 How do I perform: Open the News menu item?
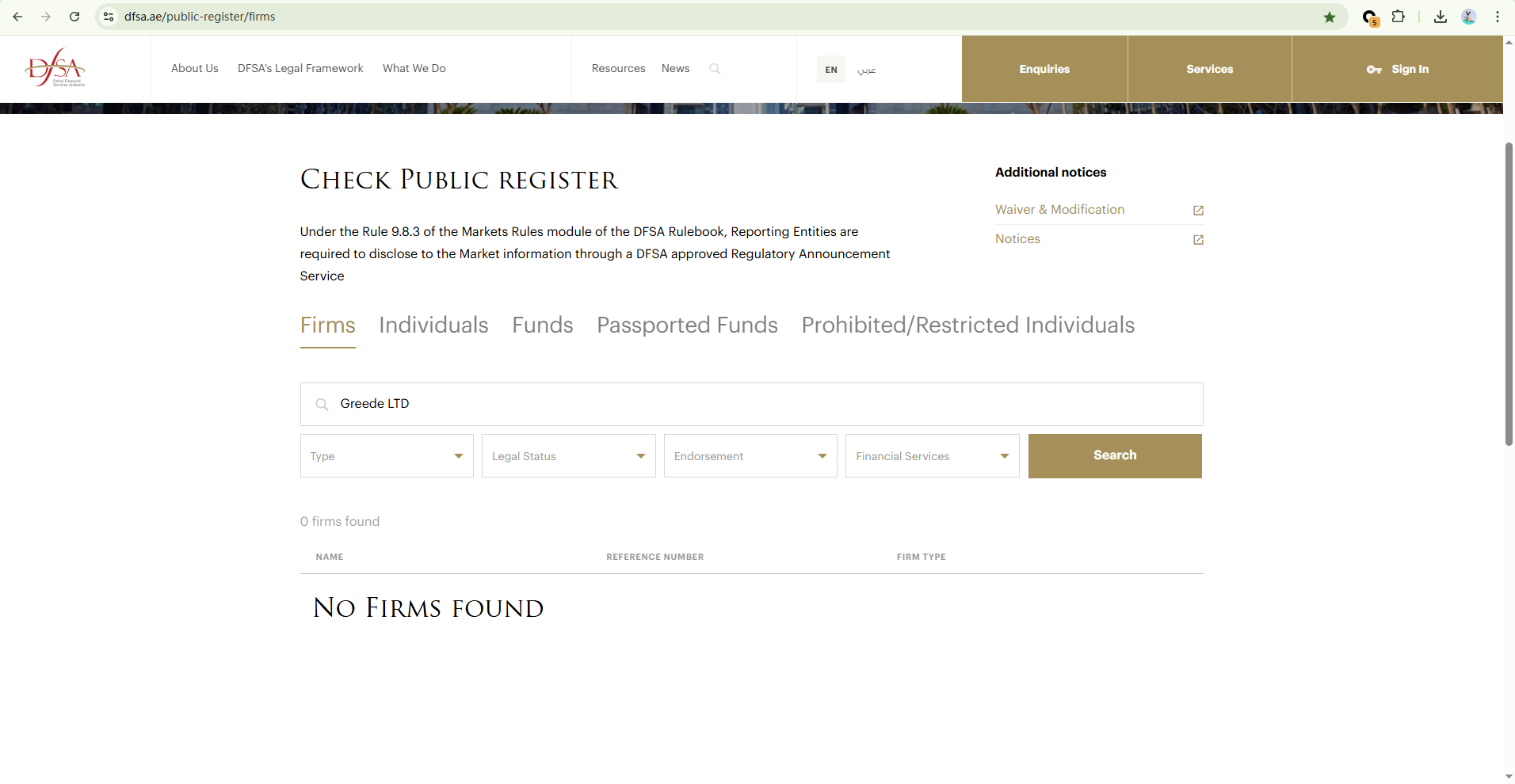pos(676,68)
